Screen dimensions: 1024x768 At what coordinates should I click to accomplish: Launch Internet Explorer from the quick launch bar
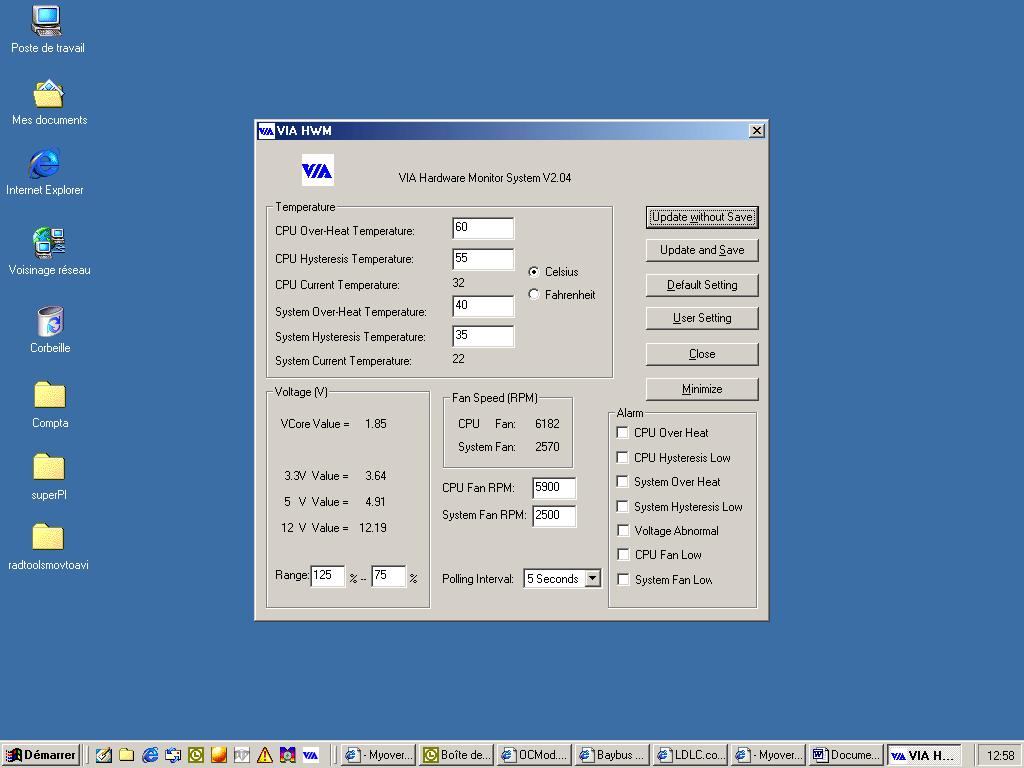(x=150, y=755)
